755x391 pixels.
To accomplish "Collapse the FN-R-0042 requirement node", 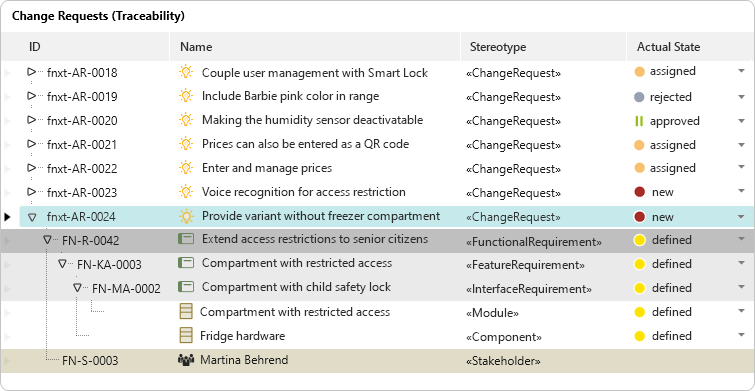I will (47, 239).
